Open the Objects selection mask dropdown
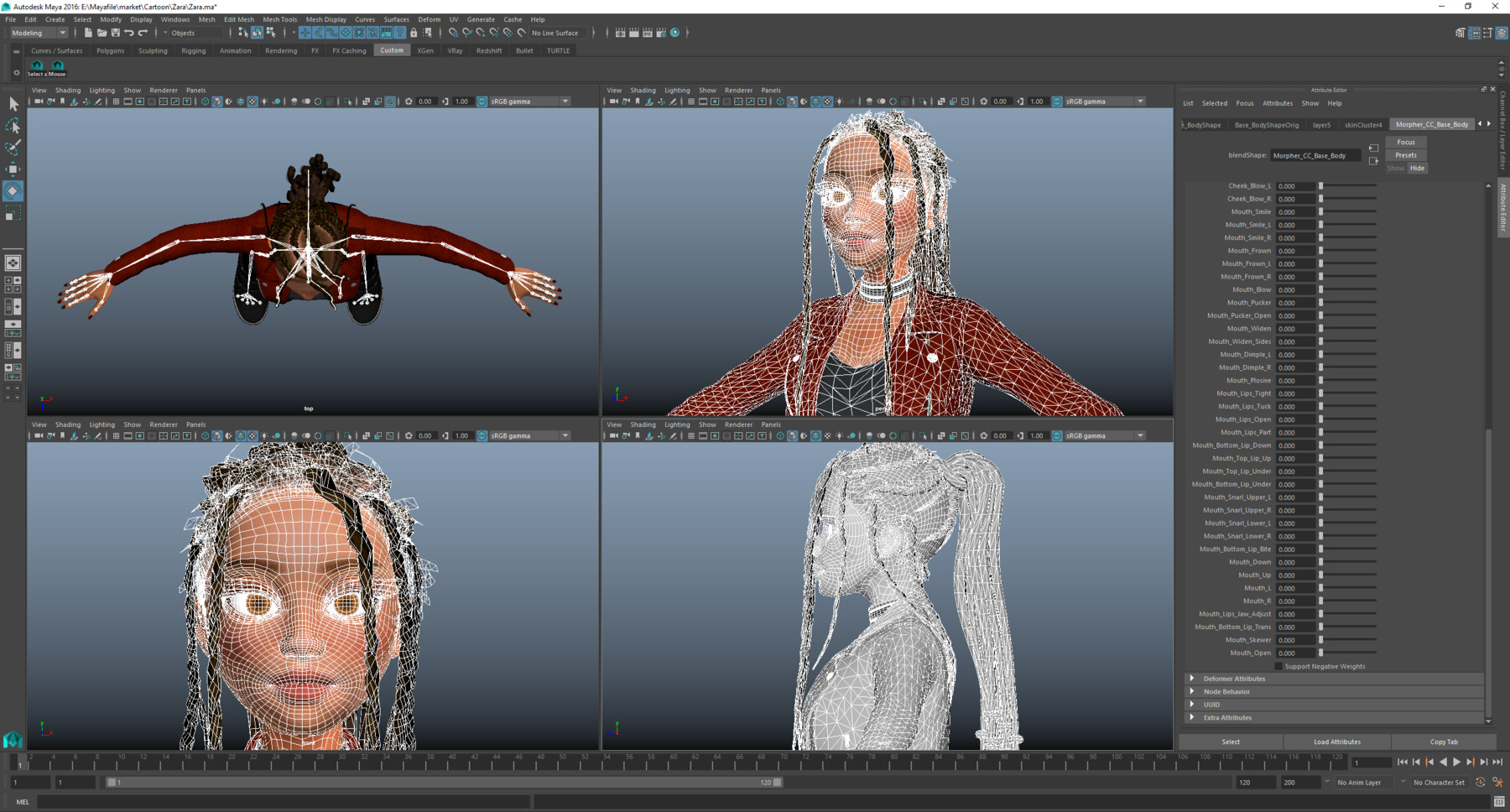 195,33
